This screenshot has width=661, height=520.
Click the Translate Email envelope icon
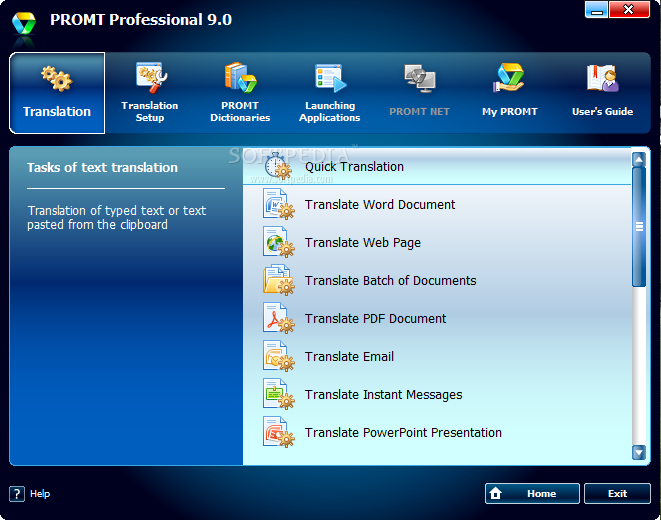(x=278, y=356)
